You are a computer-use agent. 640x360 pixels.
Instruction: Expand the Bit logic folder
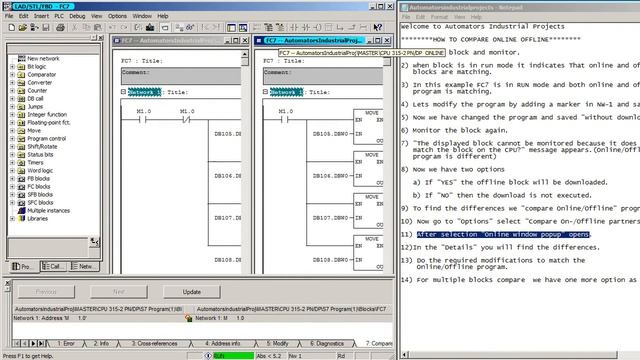pos(12,67)
